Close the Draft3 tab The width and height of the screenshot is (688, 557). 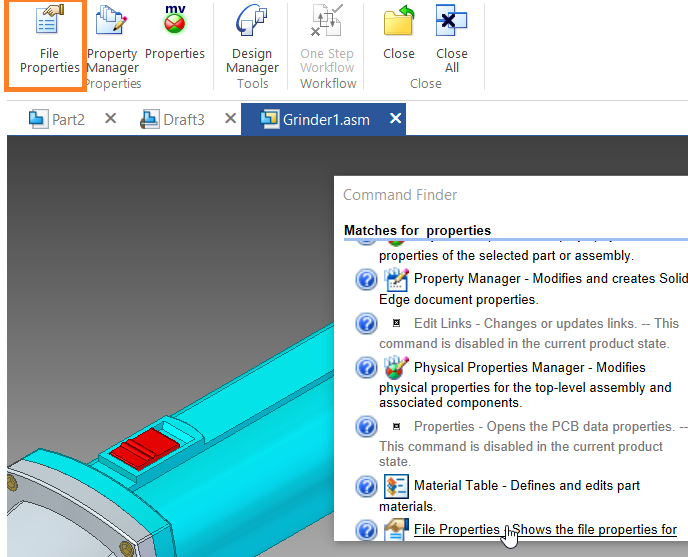pos(230,119)
